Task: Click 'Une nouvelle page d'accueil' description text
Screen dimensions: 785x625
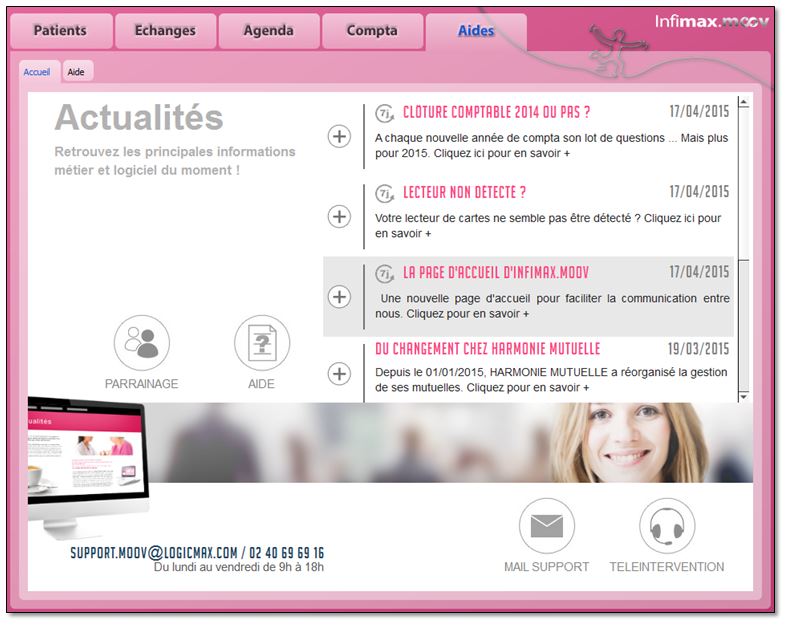Action: (x=552, y=306)
